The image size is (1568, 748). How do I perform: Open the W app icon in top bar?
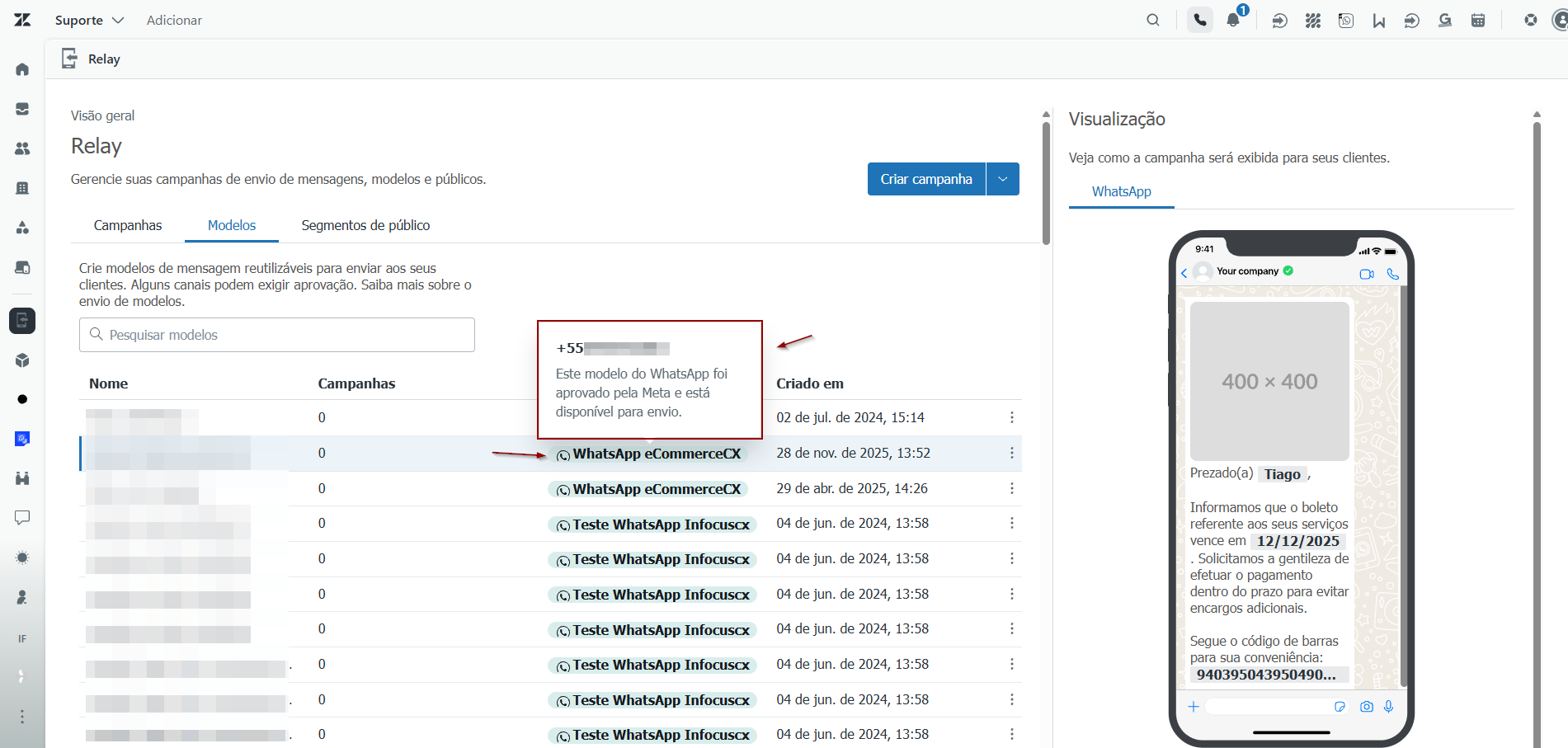coord(1379,21)
